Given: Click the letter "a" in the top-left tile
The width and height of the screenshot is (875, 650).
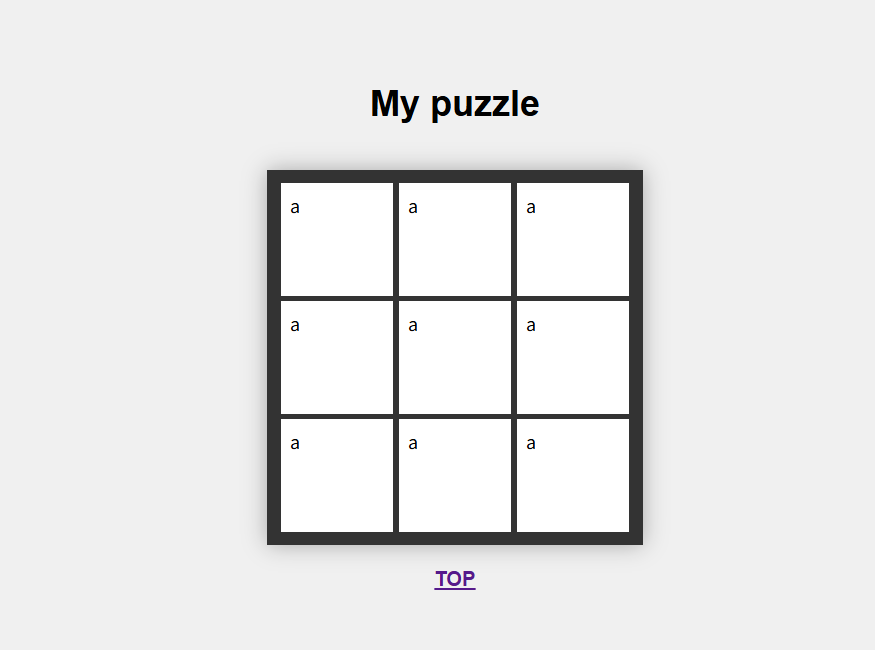Looking at the screenshot, I should click(295, 208).
